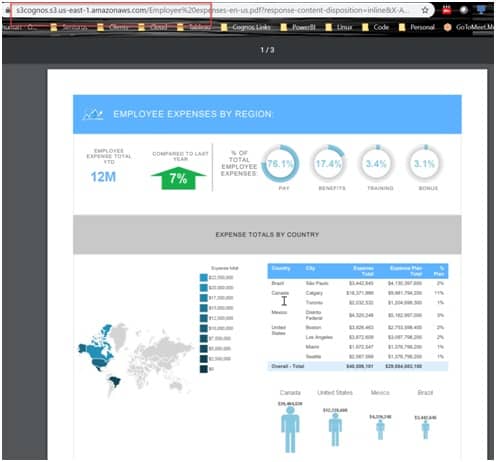
Task: Click the Canada person figure icon
Action: (x=290, y=430)
